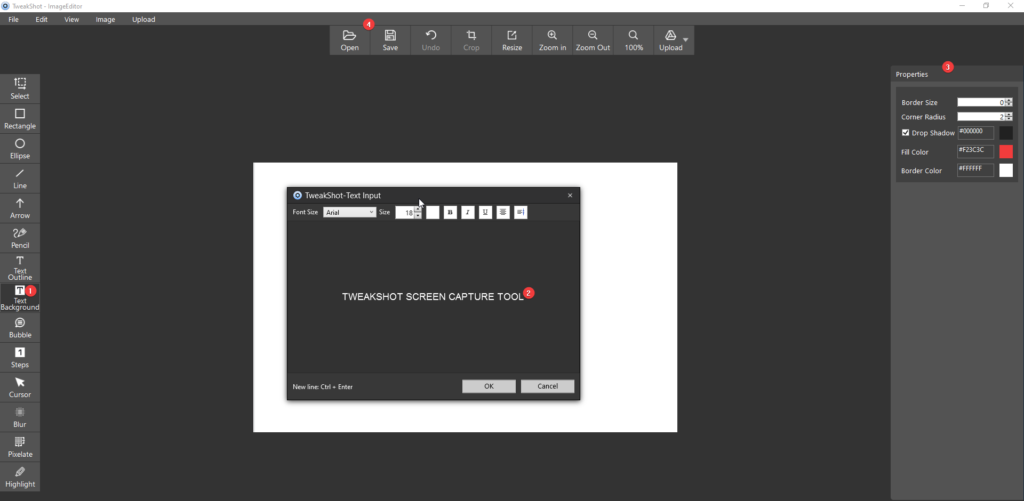Click the Upload cloud icon

click(x=671, y=35)
